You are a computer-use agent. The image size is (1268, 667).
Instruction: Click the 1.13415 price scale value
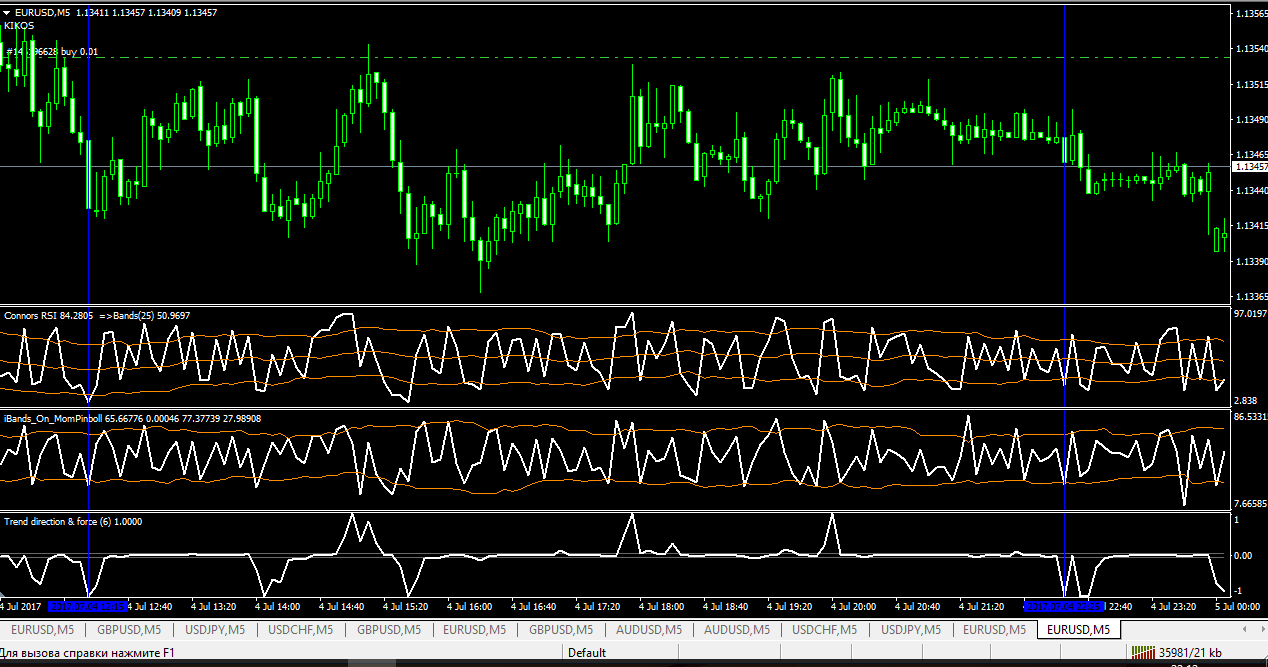tap(1250, 226)
